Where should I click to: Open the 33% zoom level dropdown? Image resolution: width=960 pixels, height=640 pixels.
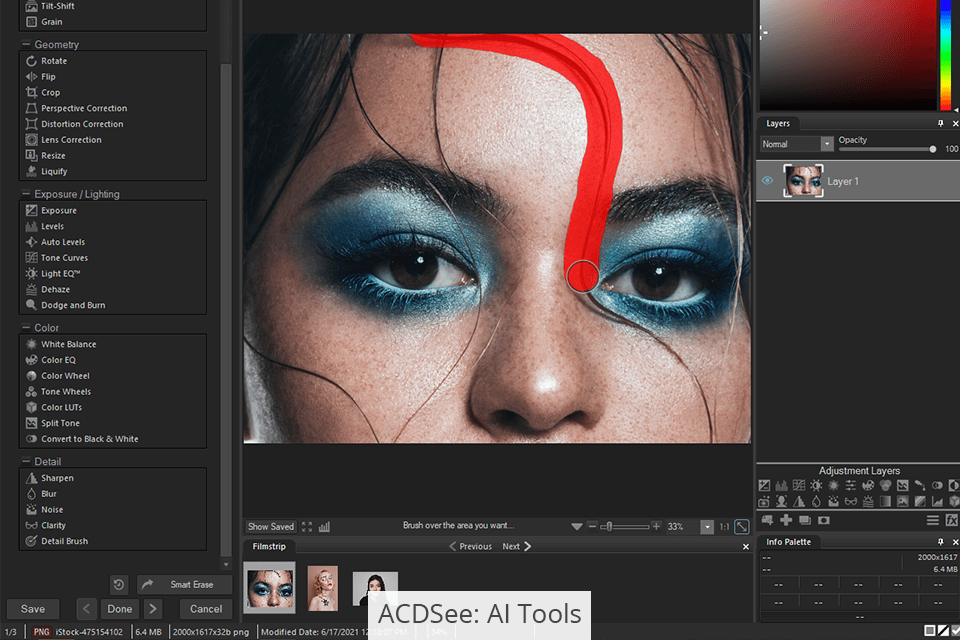707,527
